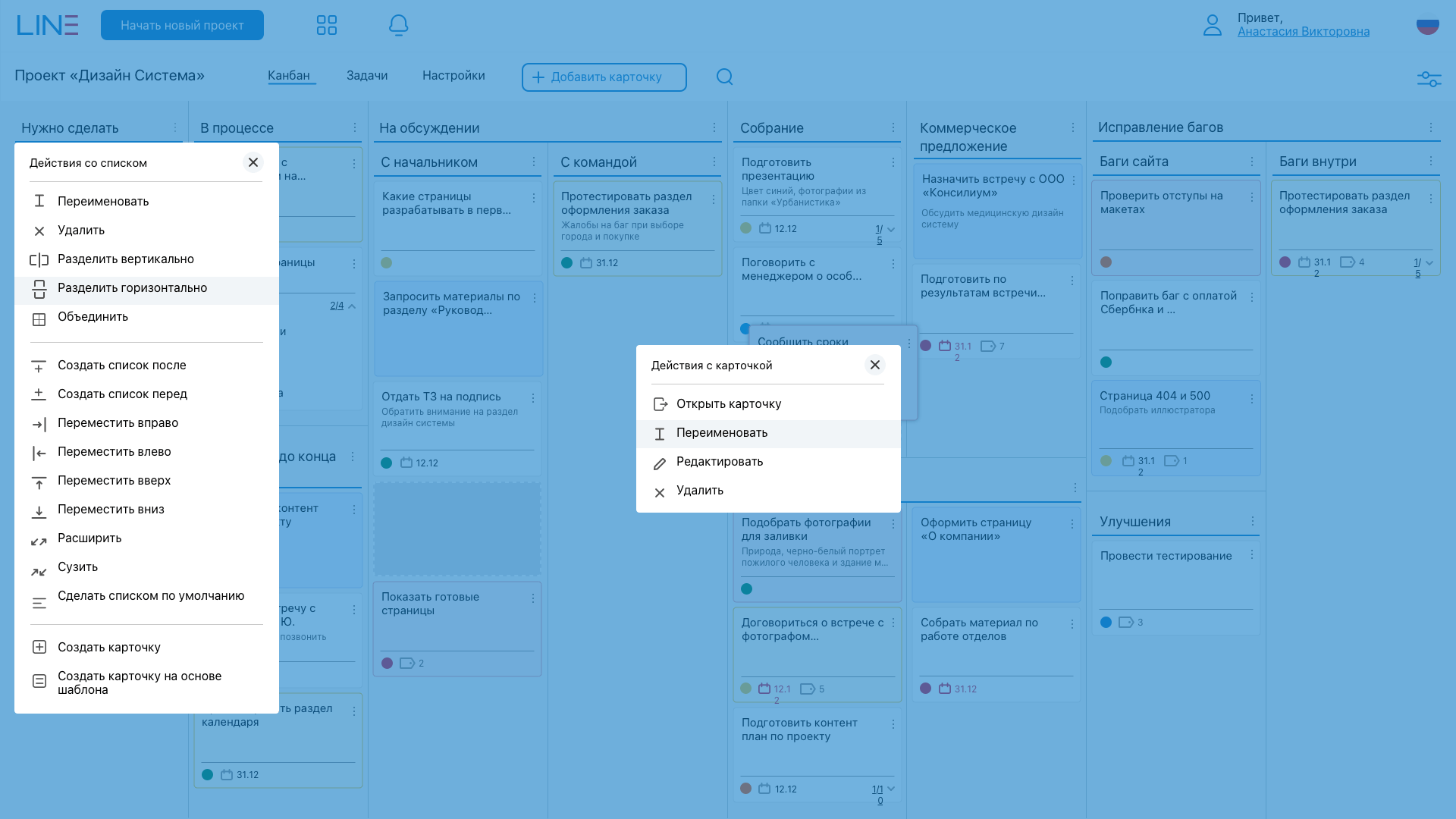Image resolution: width=1456 pixels, height=819 pixels.
Task: Click the Russian flag language icon
Action: [x=1427, y=26]
